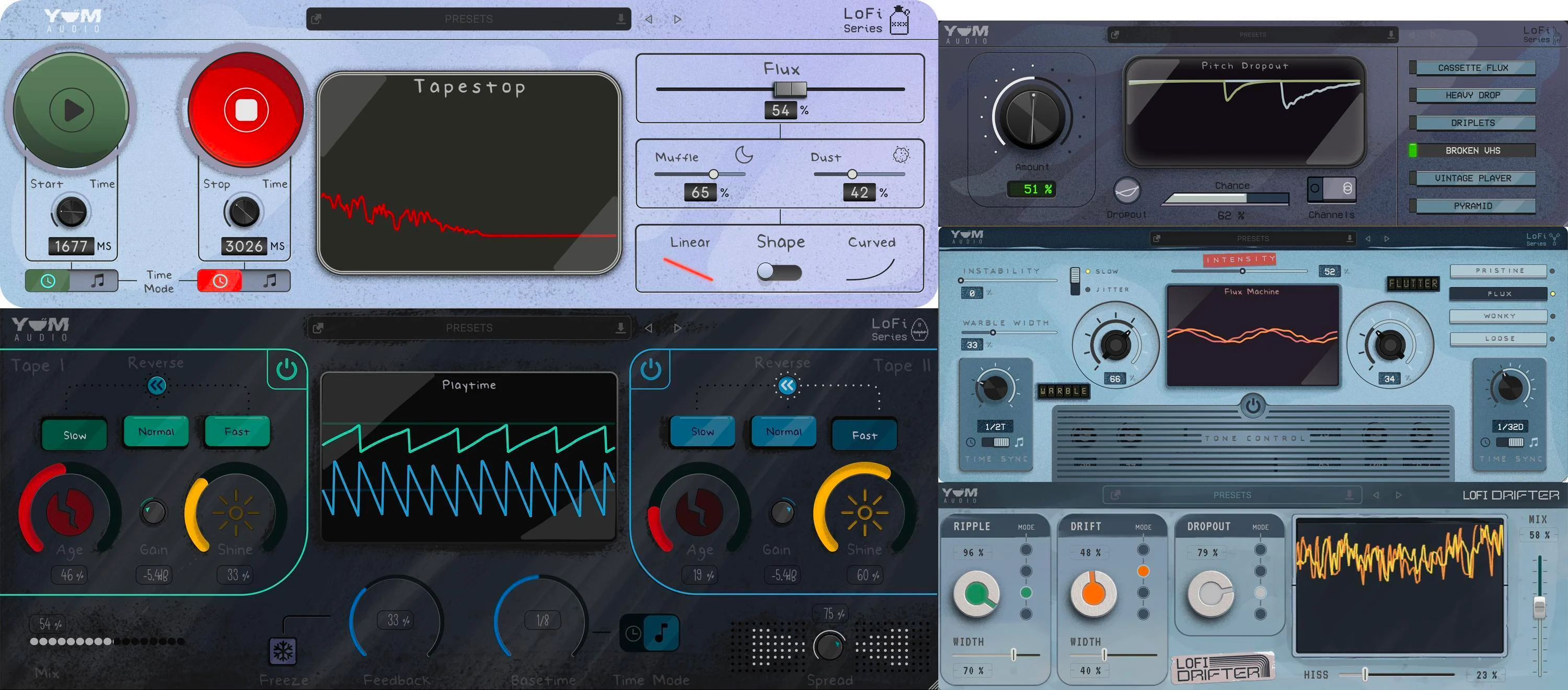Select the CASSETTE FLUX preset
The image size is (1568, 690).
[x=1473, y=67]
